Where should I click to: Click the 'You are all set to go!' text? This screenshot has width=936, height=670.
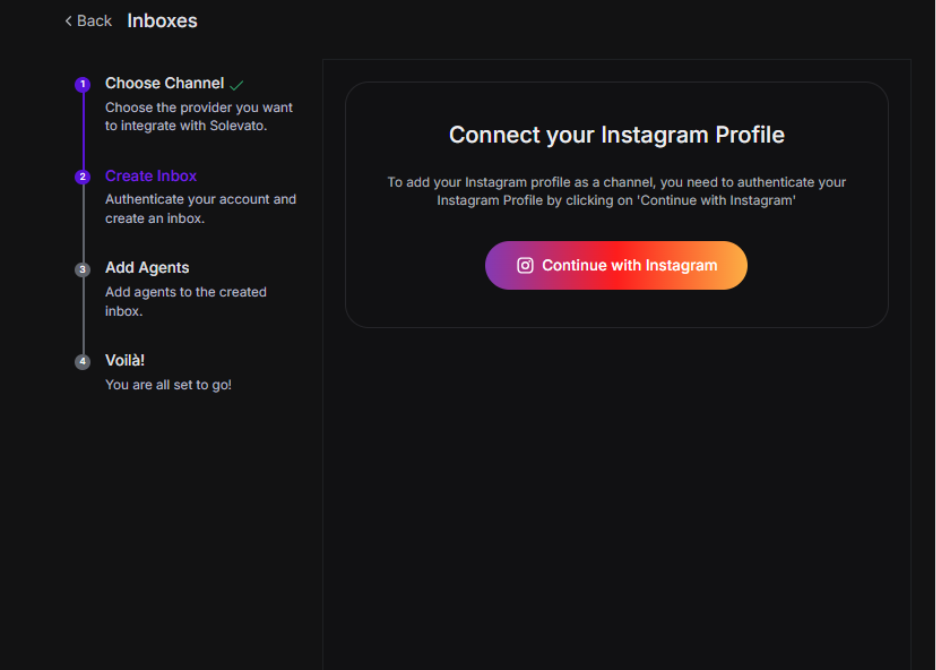point(168,385)
